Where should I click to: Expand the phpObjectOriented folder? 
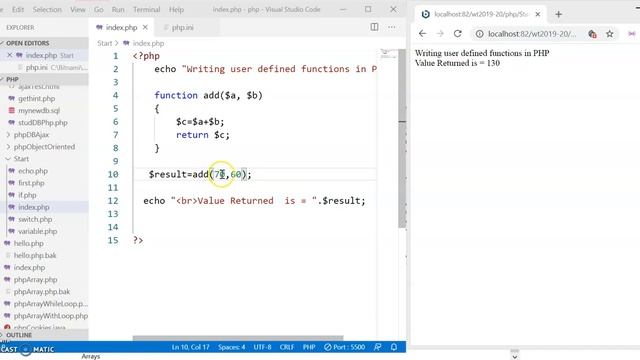[44, 147]
